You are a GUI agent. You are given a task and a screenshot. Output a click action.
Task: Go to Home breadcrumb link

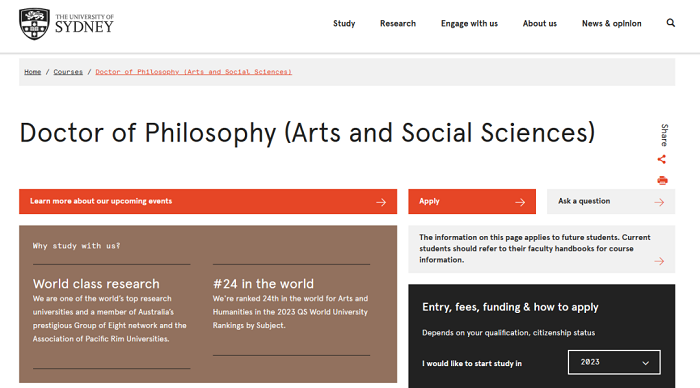[x=33, y=72]
